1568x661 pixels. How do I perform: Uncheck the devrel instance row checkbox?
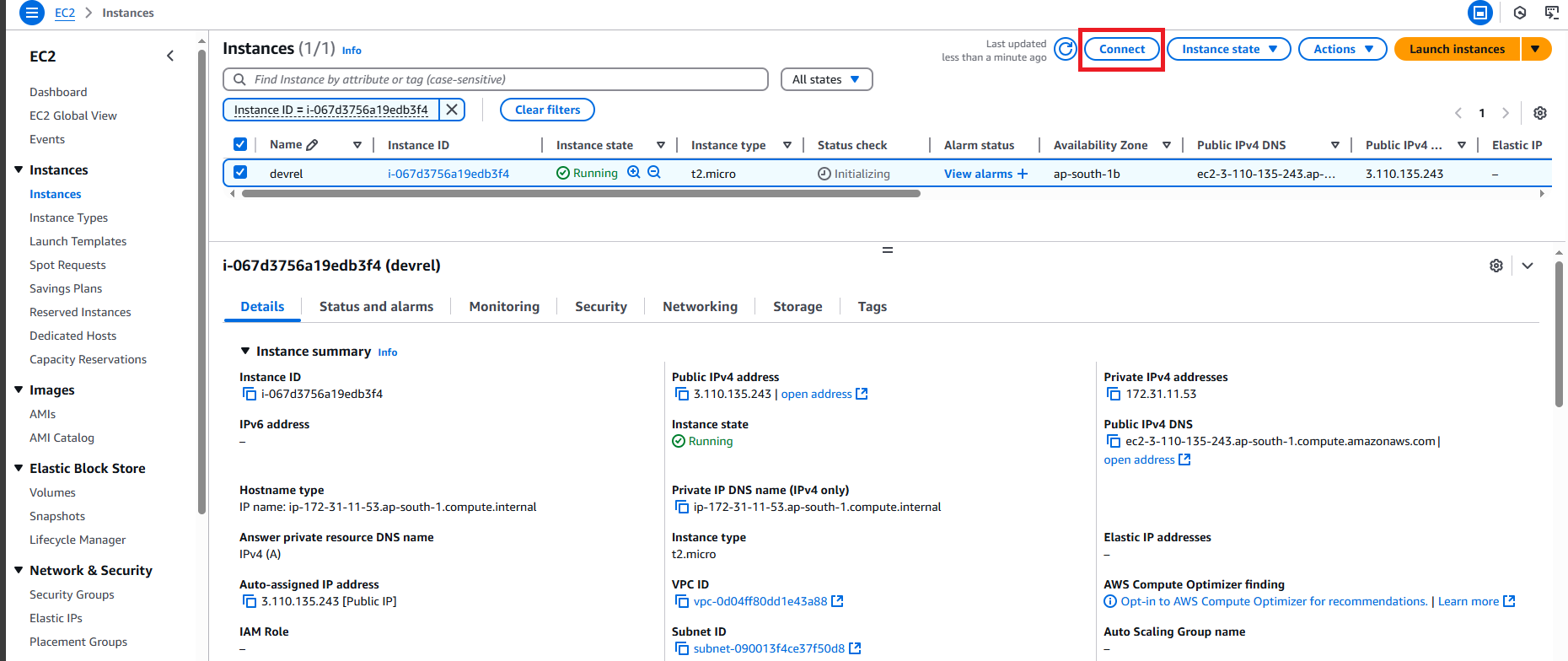pyautogui.click(x=240, y=172)
